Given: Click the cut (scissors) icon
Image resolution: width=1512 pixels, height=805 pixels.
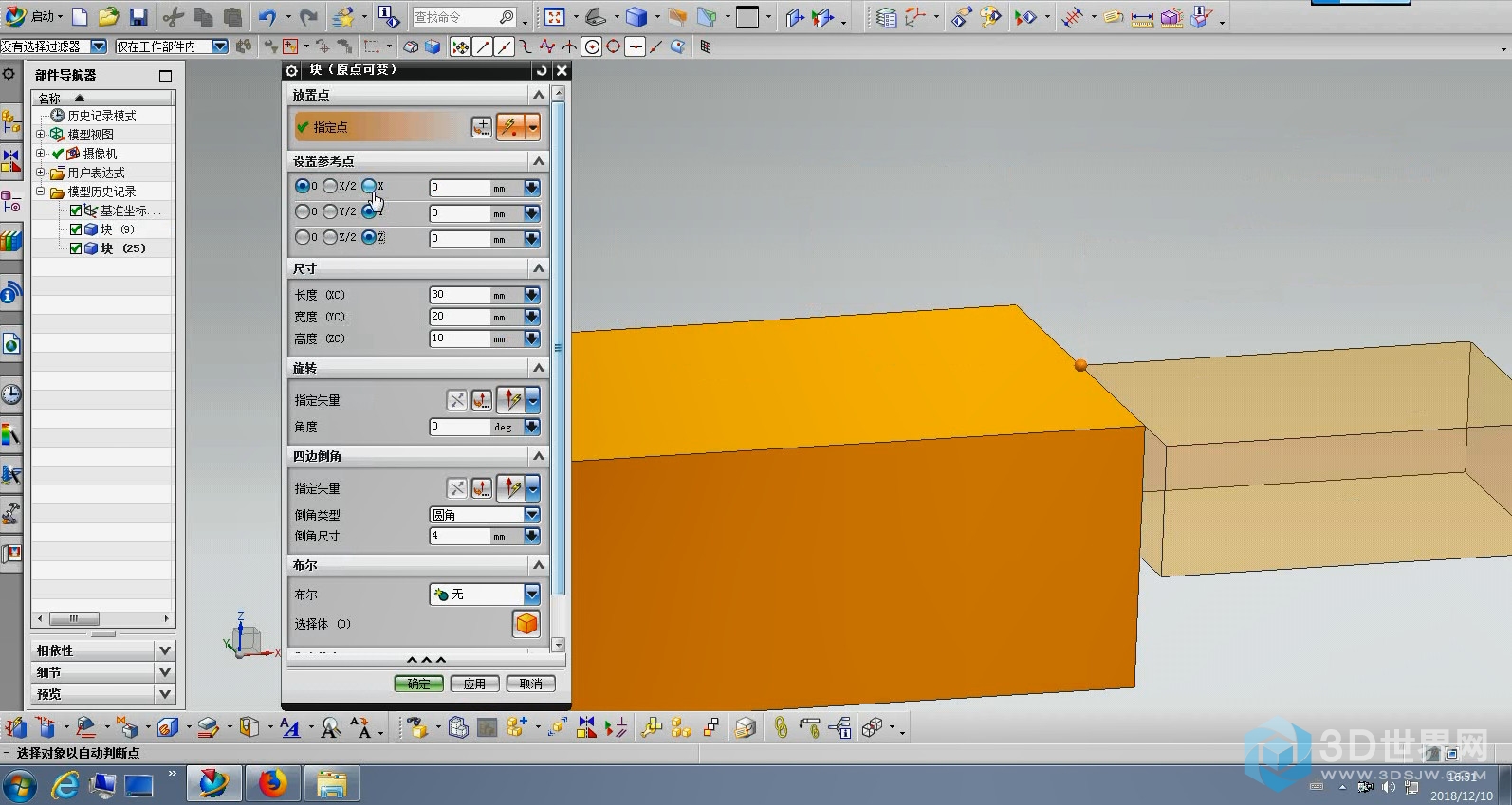Looking at the screenshot, I should click(173, 17).
